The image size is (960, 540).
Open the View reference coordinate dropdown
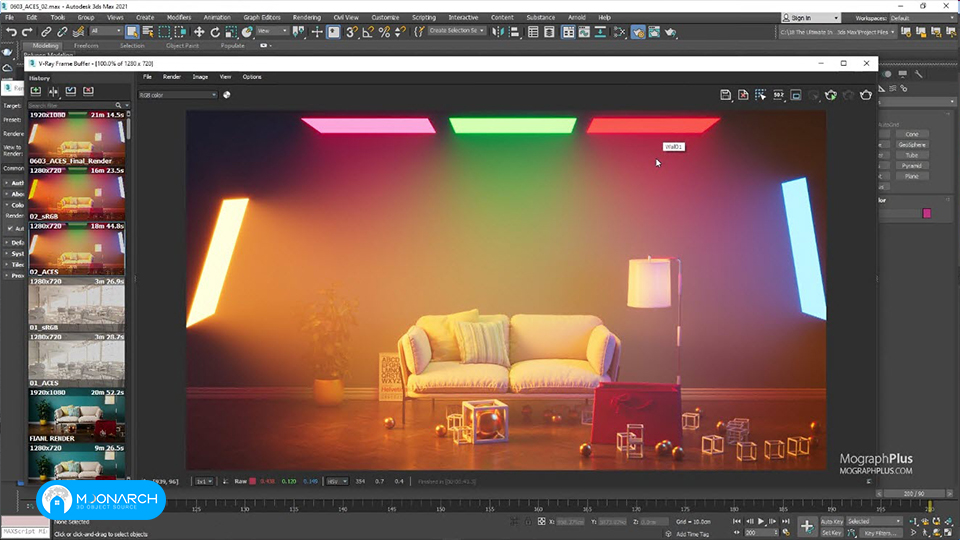tap(272, 31)
